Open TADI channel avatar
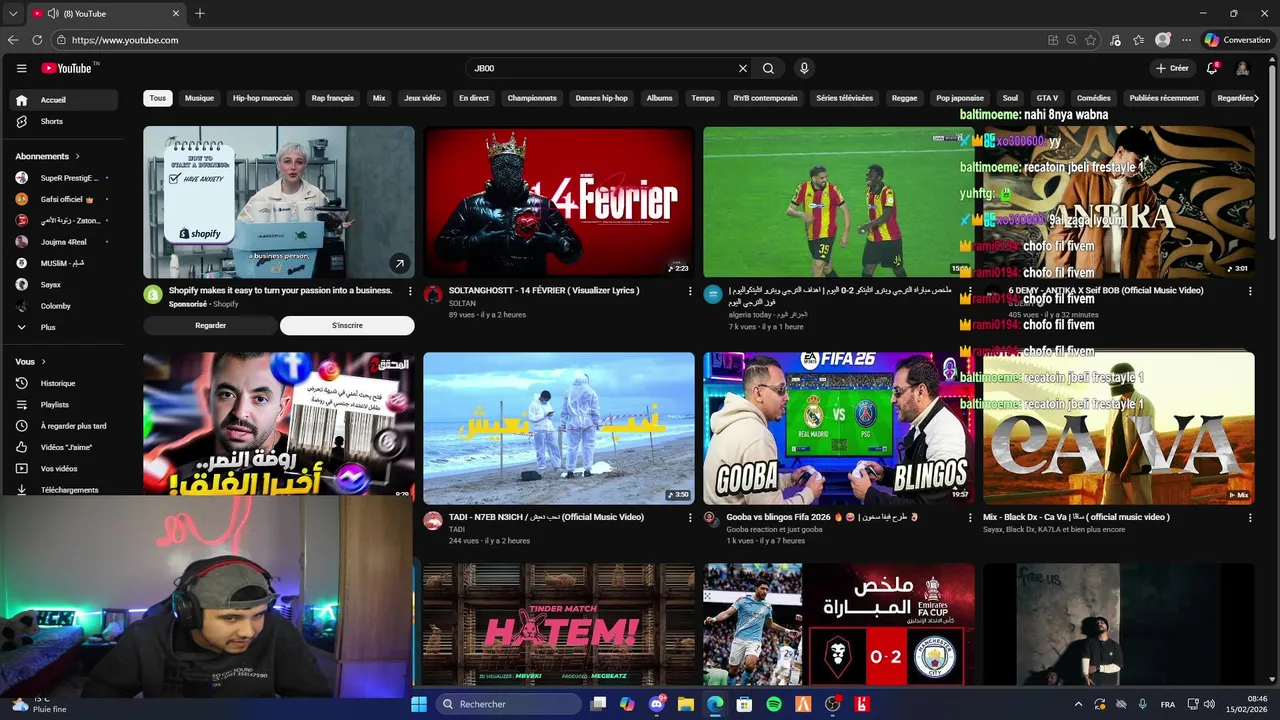Viewport: 1280px width, 720px height. [x=433, y=520]
